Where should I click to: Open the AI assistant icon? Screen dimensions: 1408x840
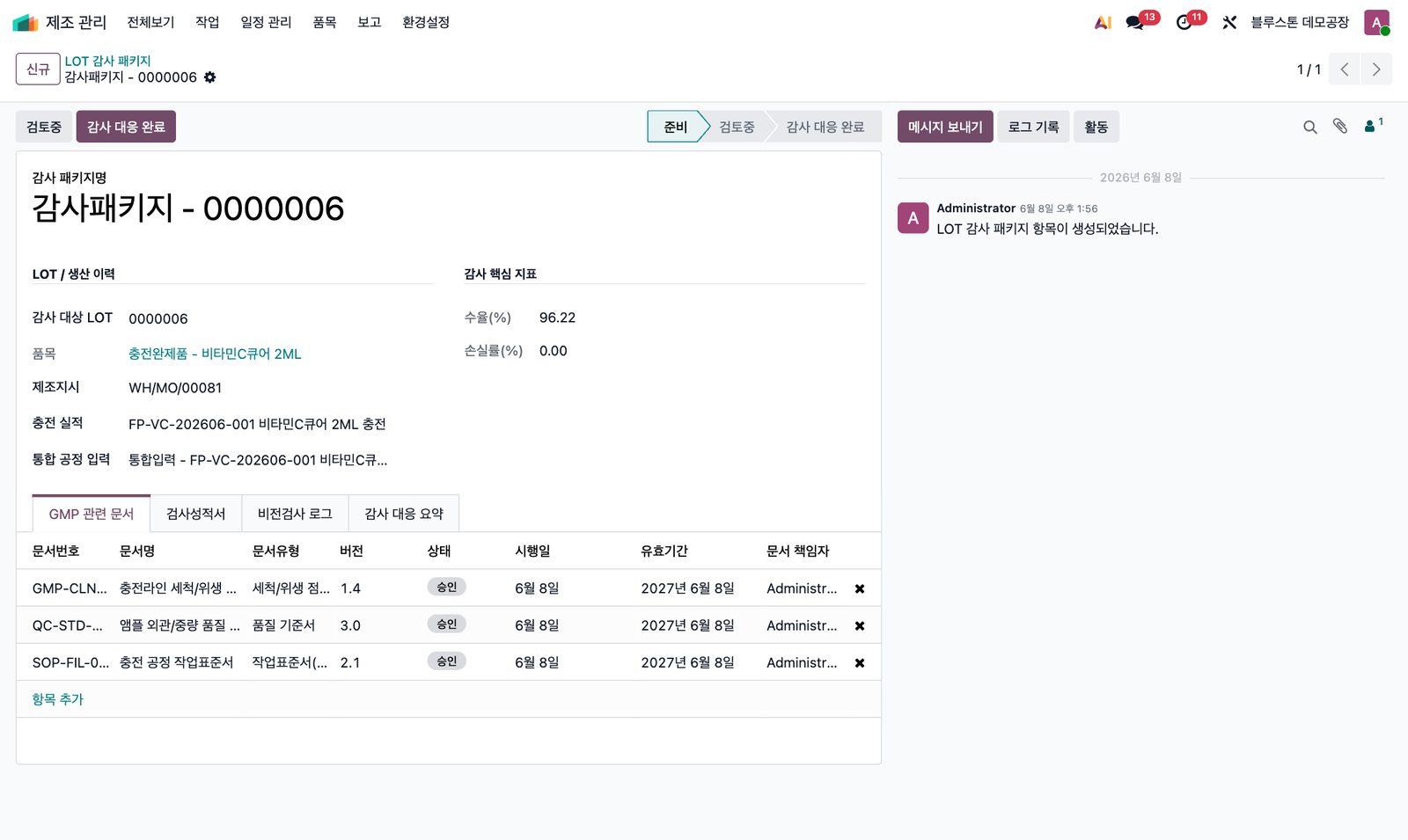[x=1103, y=22]
